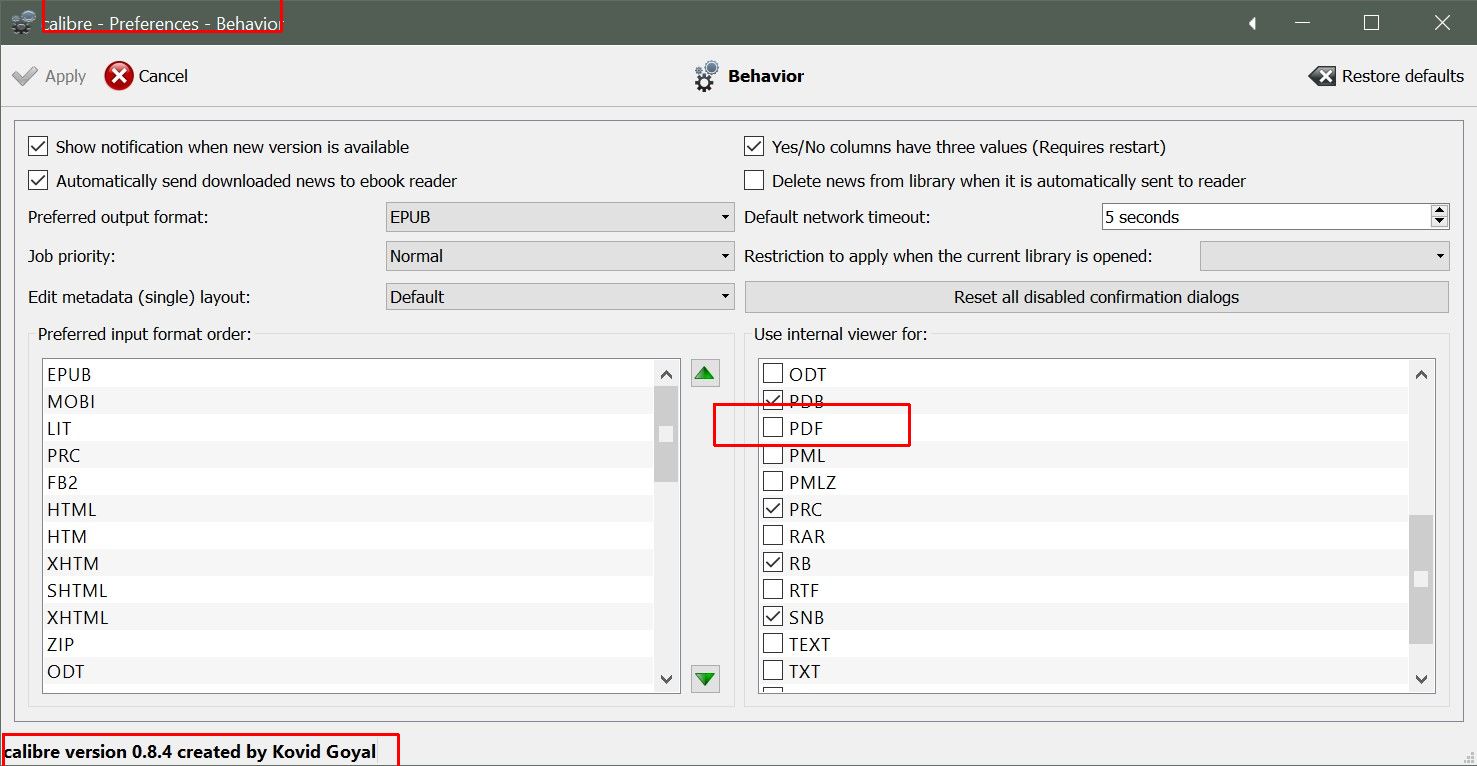
Task: Click the Behavior gears icon
Action: [706, 76]
